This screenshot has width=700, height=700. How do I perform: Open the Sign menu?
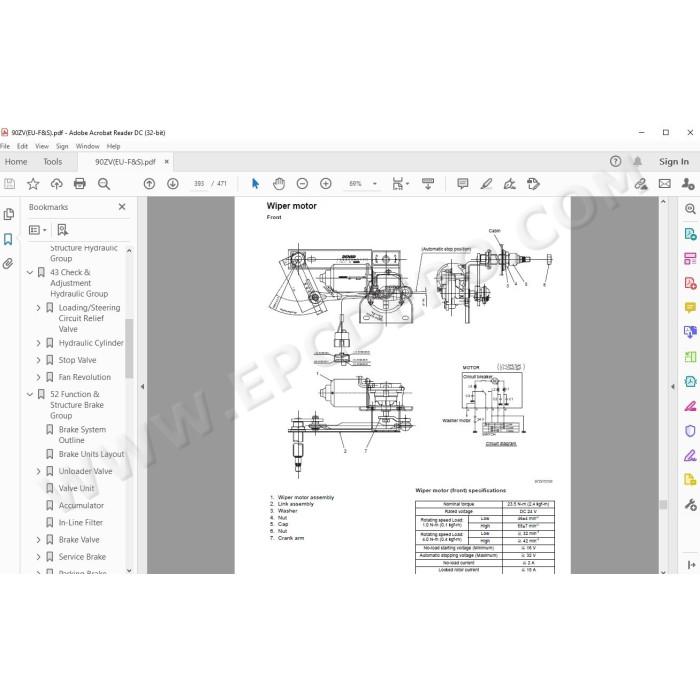point(62,146)
